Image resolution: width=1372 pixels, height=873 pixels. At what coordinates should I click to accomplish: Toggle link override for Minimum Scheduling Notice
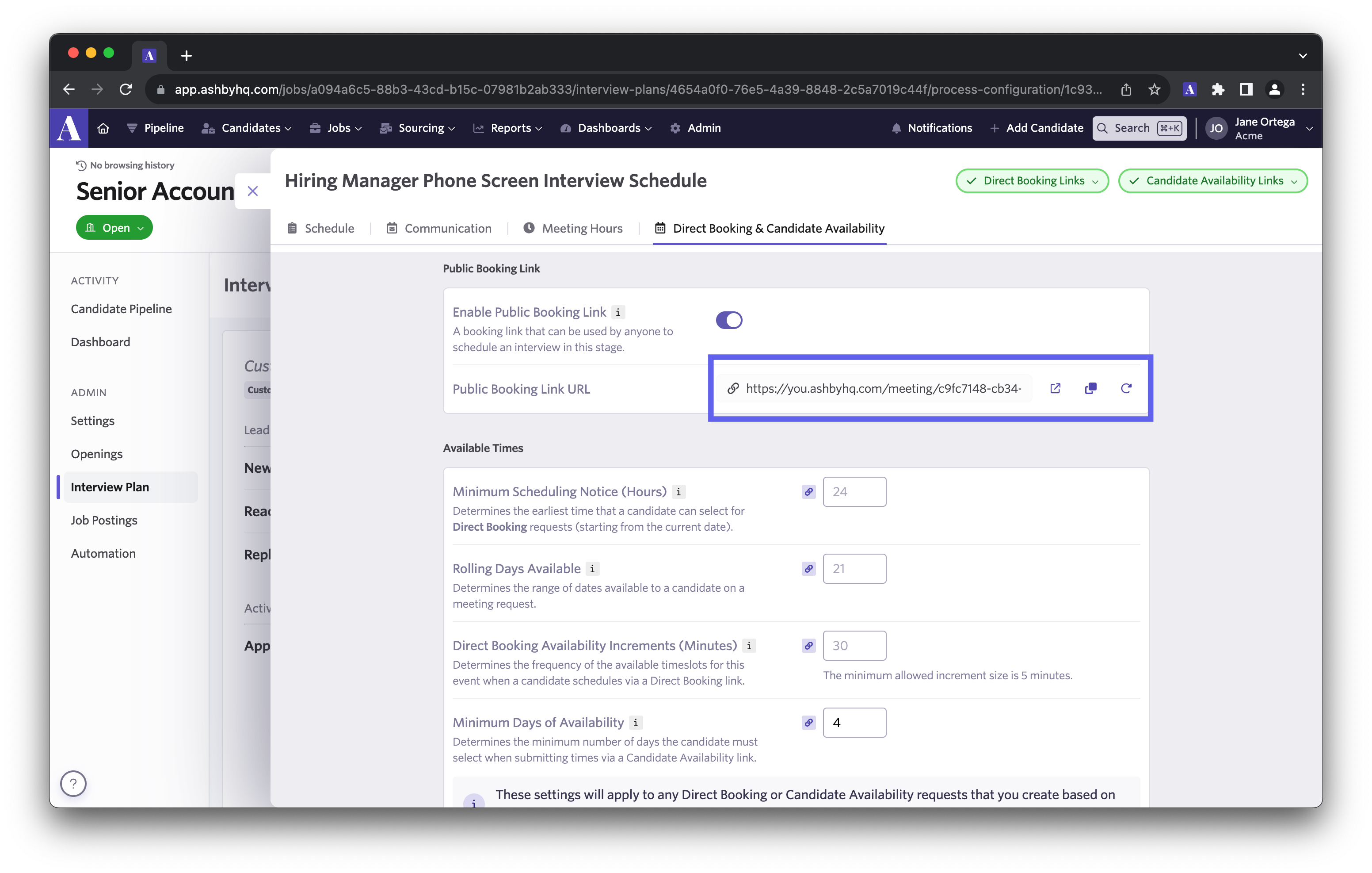point(808,491)
